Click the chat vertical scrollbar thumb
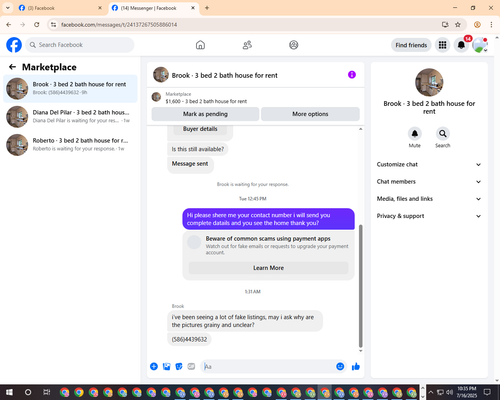Image resolution: width=500 pixels, height=400 pixels. pos(360,286)
